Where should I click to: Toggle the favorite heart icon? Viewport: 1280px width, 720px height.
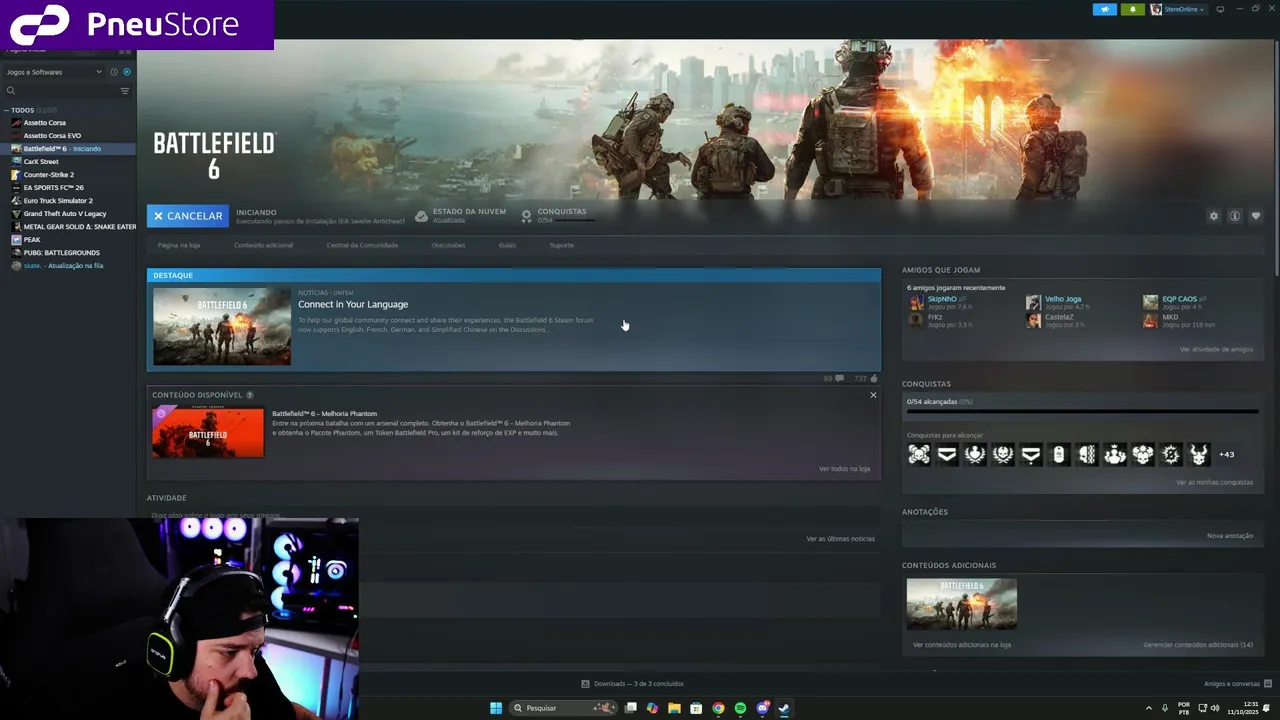point(1256,216)
